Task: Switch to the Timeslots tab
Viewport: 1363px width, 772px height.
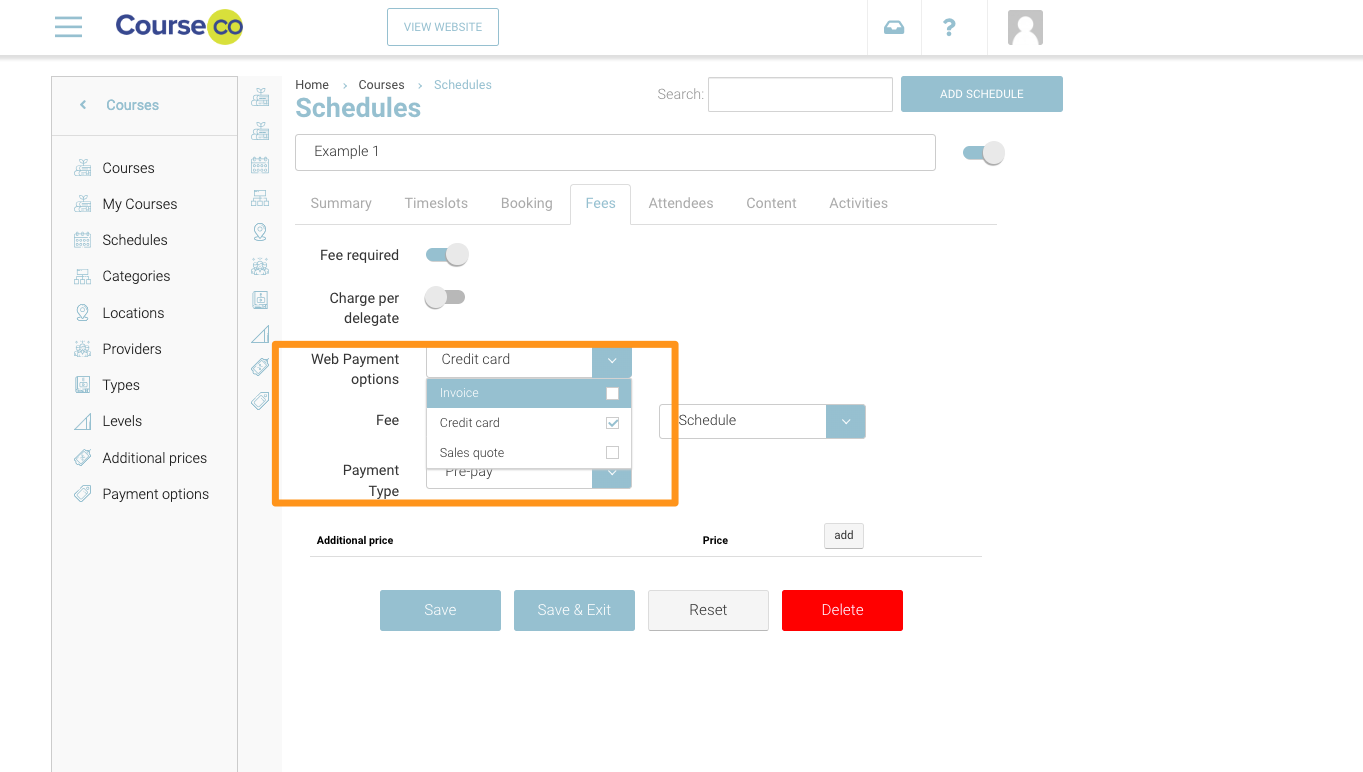Action: [436, 203]
